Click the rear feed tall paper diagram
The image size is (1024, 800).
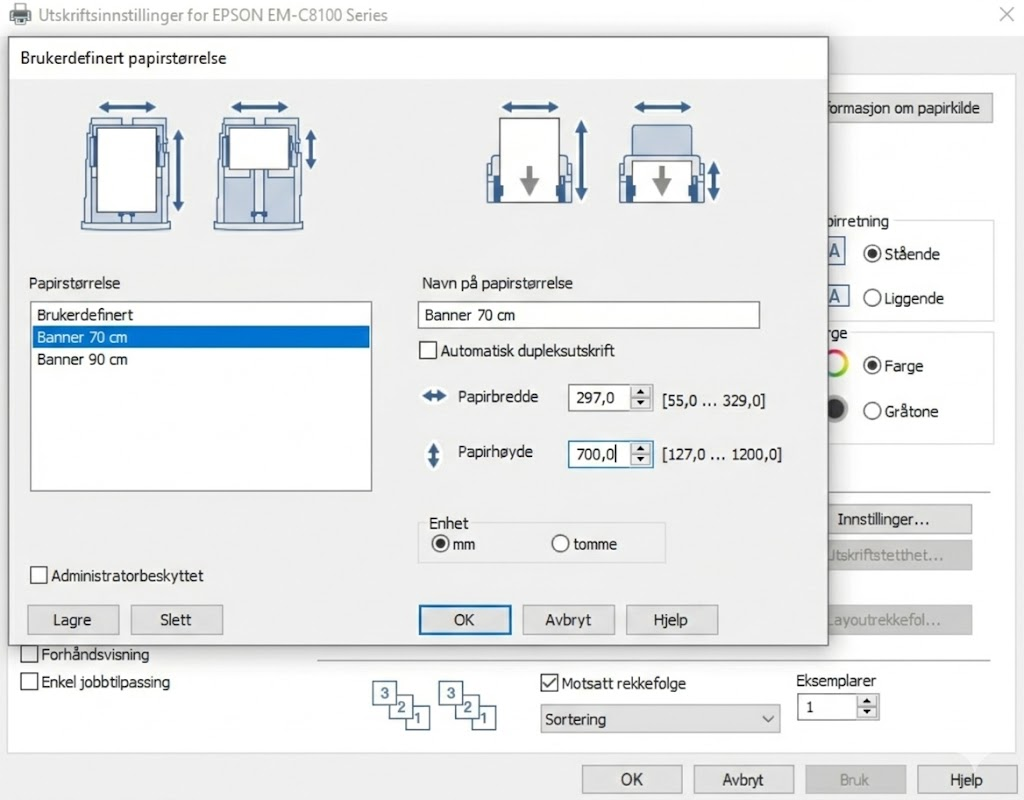(530, 160)
